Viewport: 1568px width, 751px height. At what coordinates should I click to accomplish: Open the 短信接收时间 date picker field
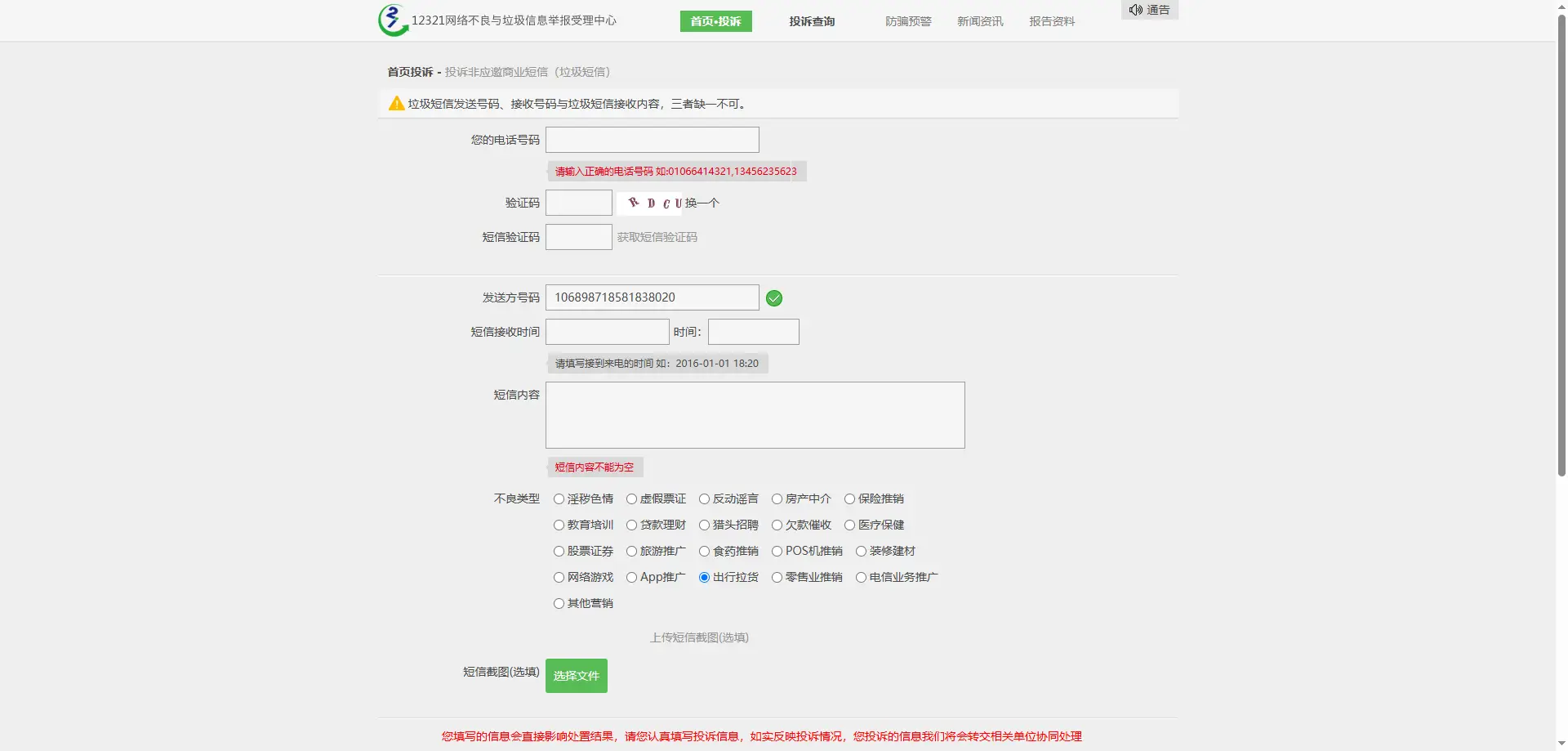607,332
